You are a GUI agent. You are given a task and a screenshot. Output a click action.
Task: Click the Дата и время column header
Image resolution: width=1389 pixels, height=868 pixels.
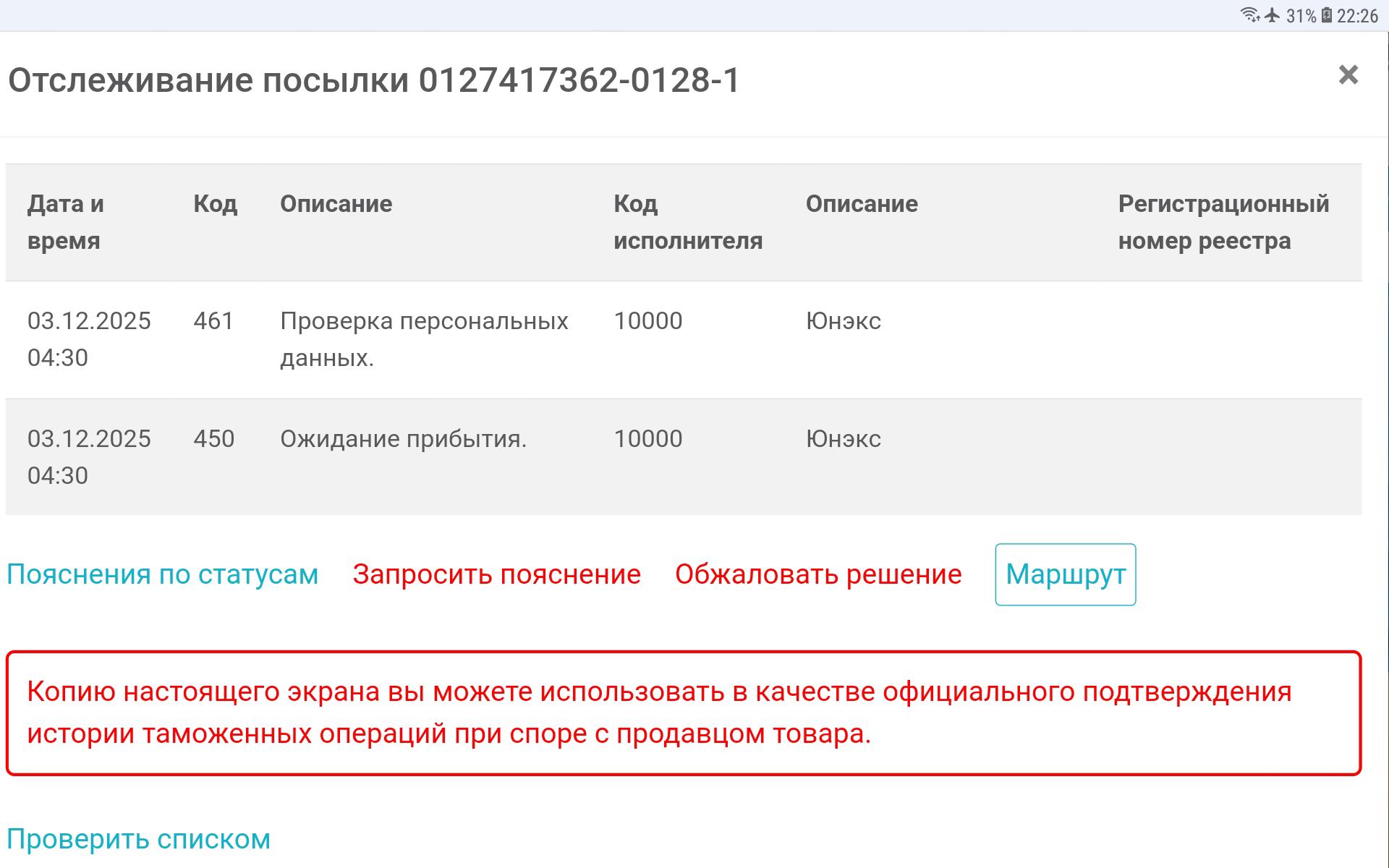(66, 222)
